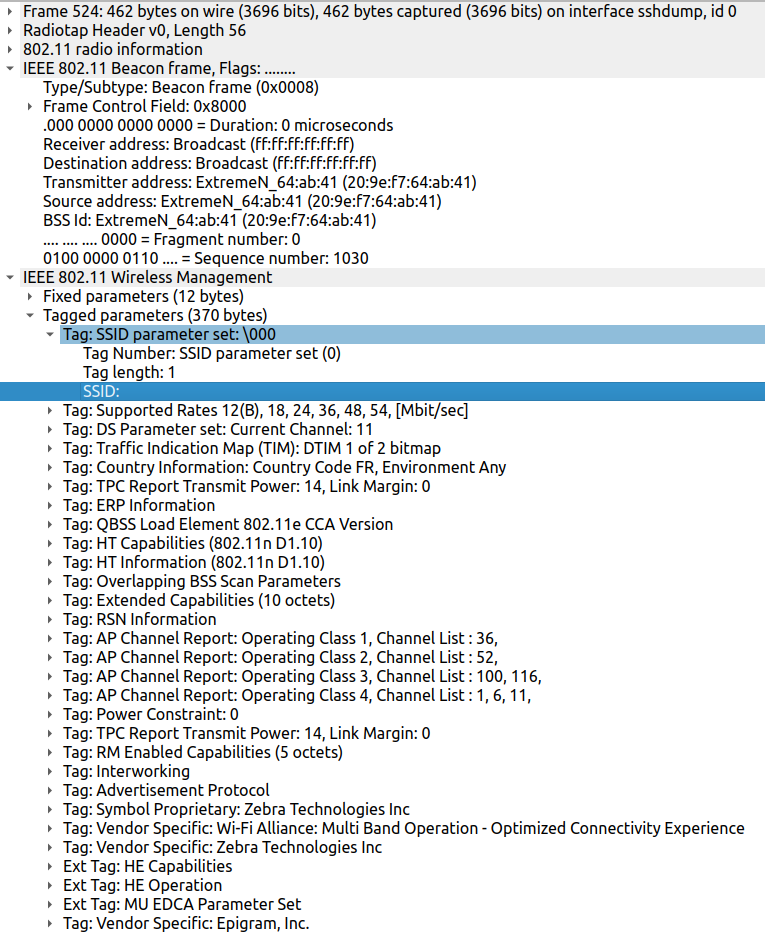Expand the Power Constraint: 0 tag
The width and height of the screenshot is (765, 932).
pos(50,715)
